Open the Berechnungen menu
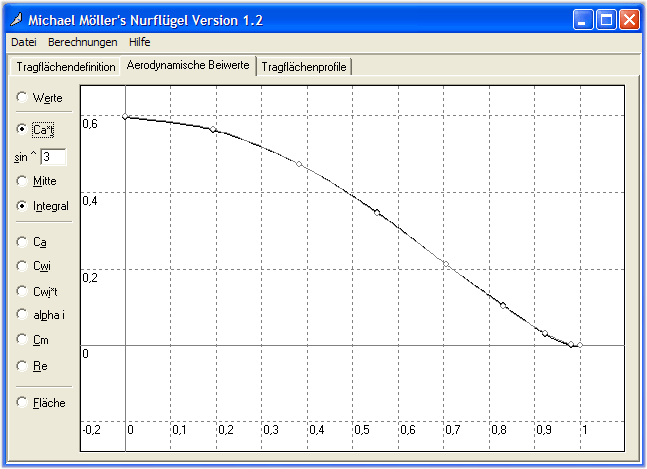 click(x=83, y=42)
